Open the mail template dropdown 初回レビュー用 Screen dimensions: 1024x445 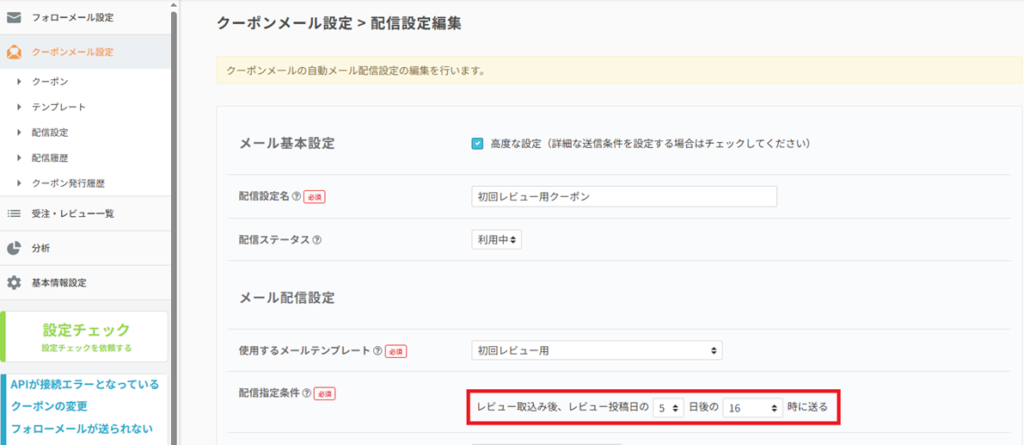pyautogui.click(x=596, y=350)
